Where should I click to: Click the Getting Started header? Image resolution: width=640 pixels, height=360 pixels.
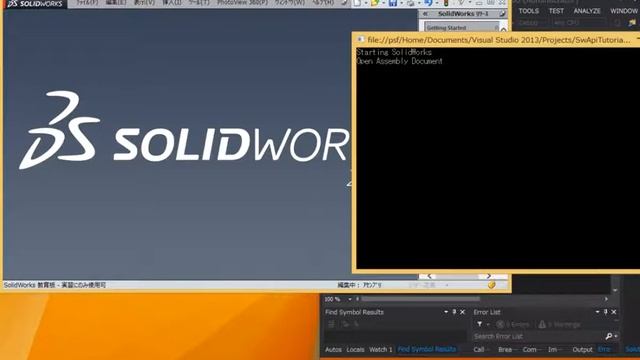461,28
